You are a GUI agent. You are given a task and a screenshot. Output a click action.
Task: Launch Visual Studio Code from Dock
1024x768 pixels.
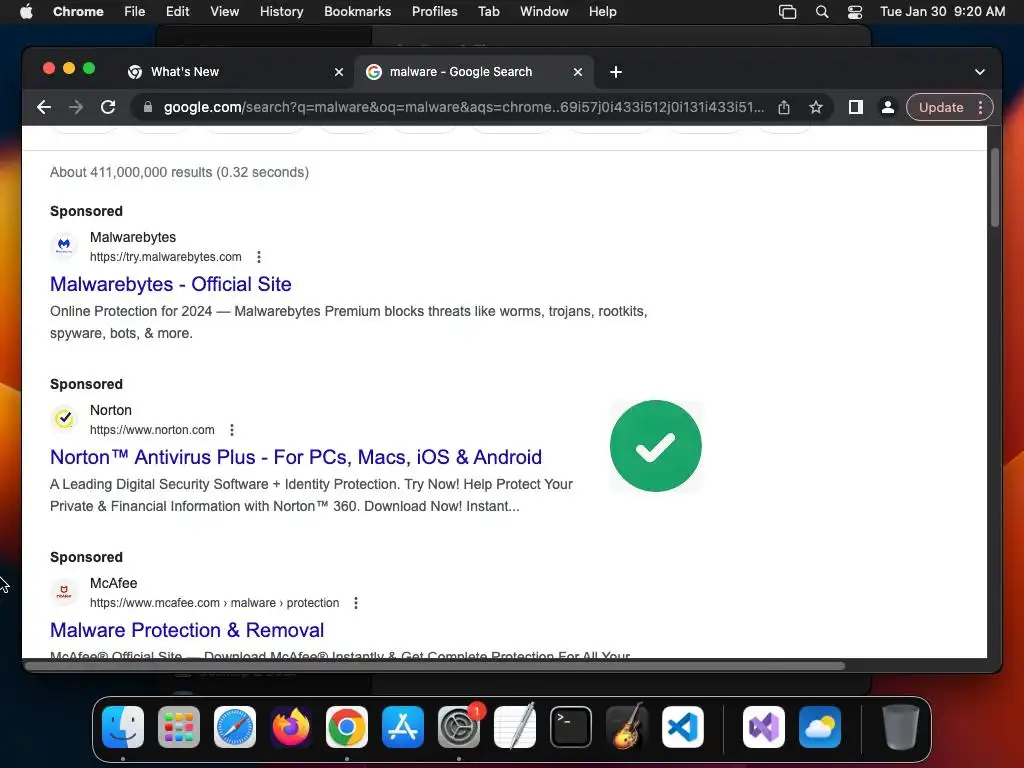pos(682,727)
